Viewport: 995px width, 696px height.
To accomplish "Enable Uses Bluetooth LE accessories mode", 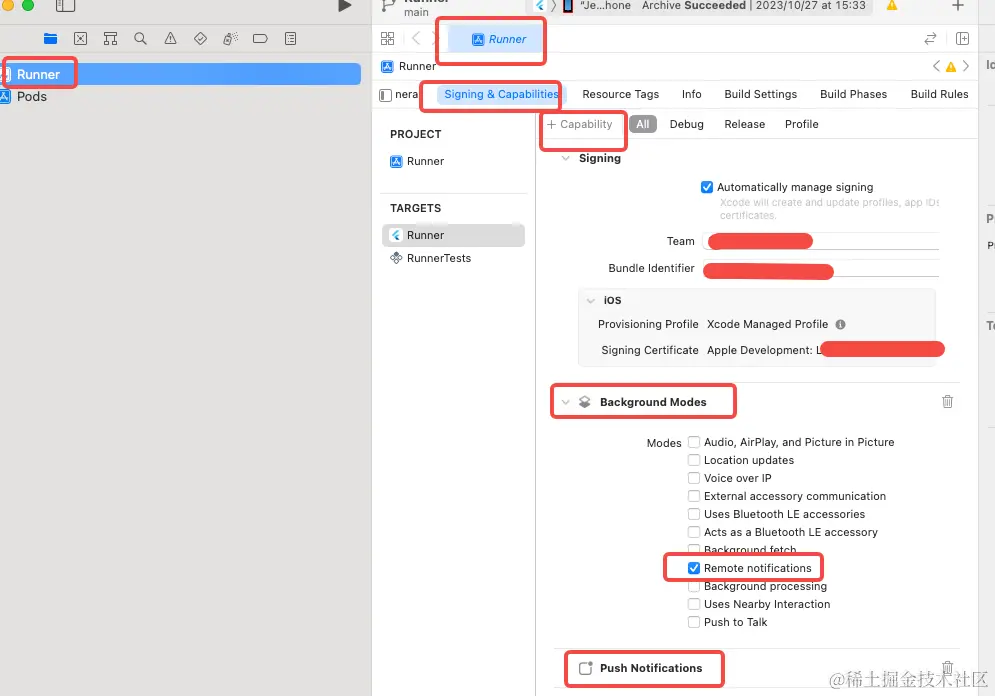I will click(694, 514).
